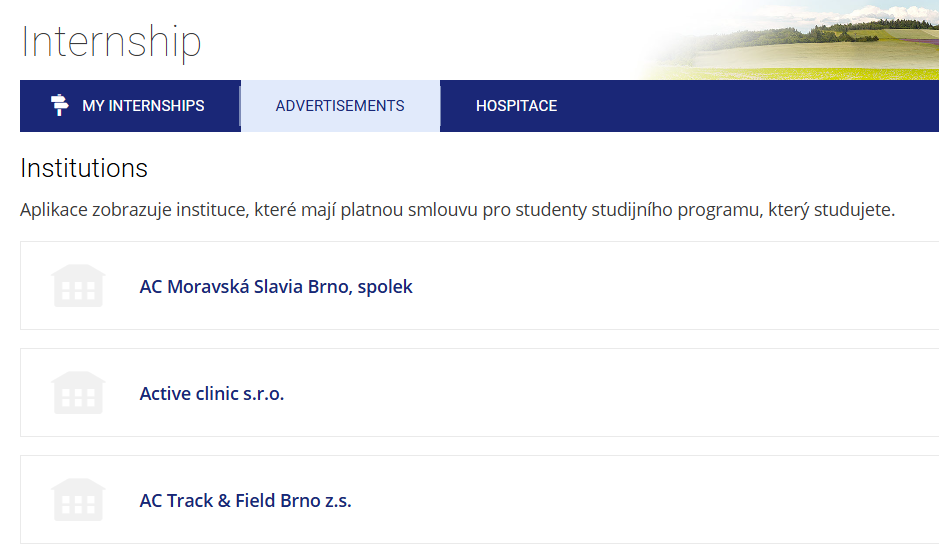Switch to the Advertisements tab

pyautogui.click(x=340, y=106)
